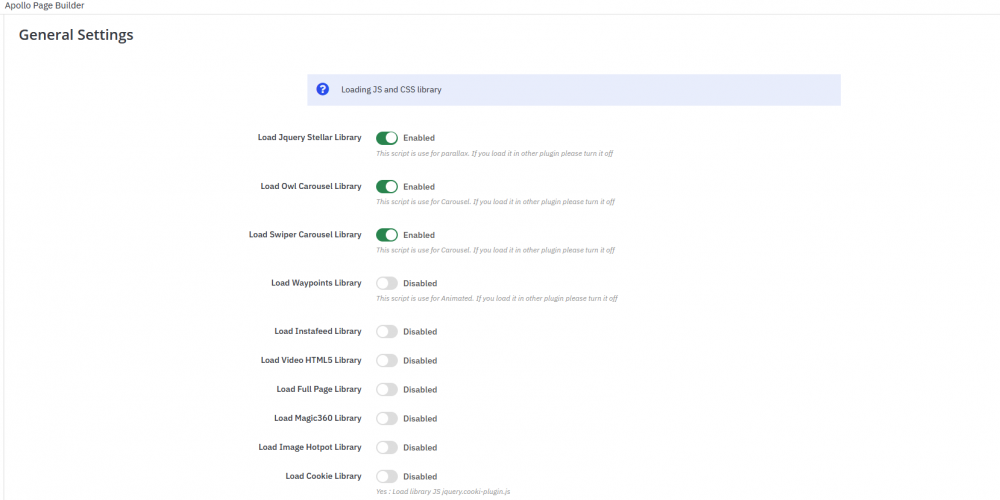This screenshot has height=500, width=1000.
Task: Click the 'jquery.cooki-plugin.js' hint text
Action: coord(443,492)
